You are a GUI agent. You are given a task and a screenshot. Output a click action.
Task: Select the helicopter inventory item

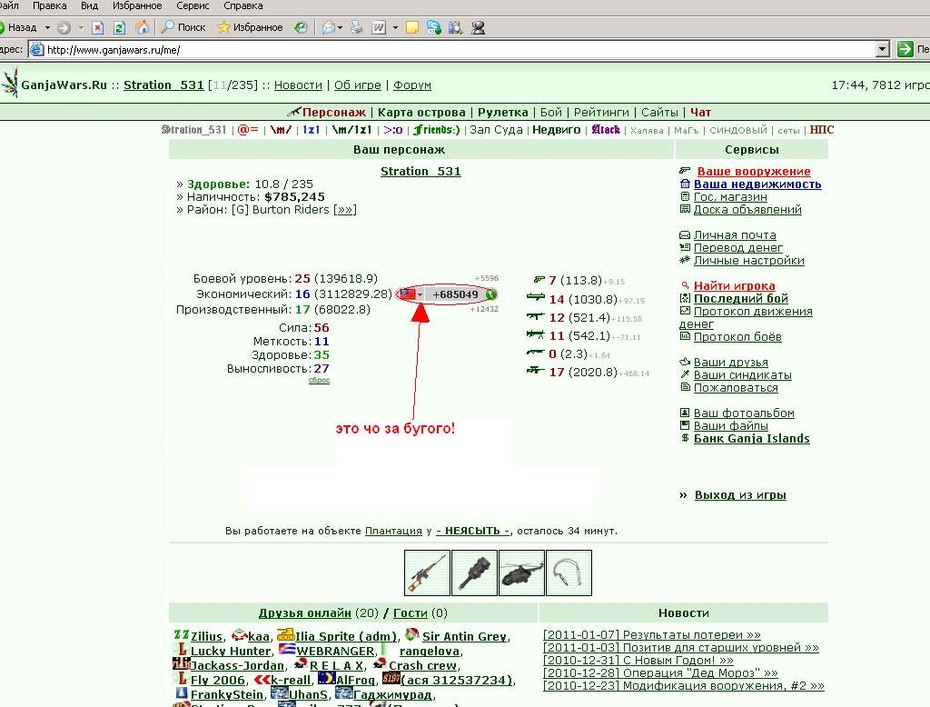(521, 572)
